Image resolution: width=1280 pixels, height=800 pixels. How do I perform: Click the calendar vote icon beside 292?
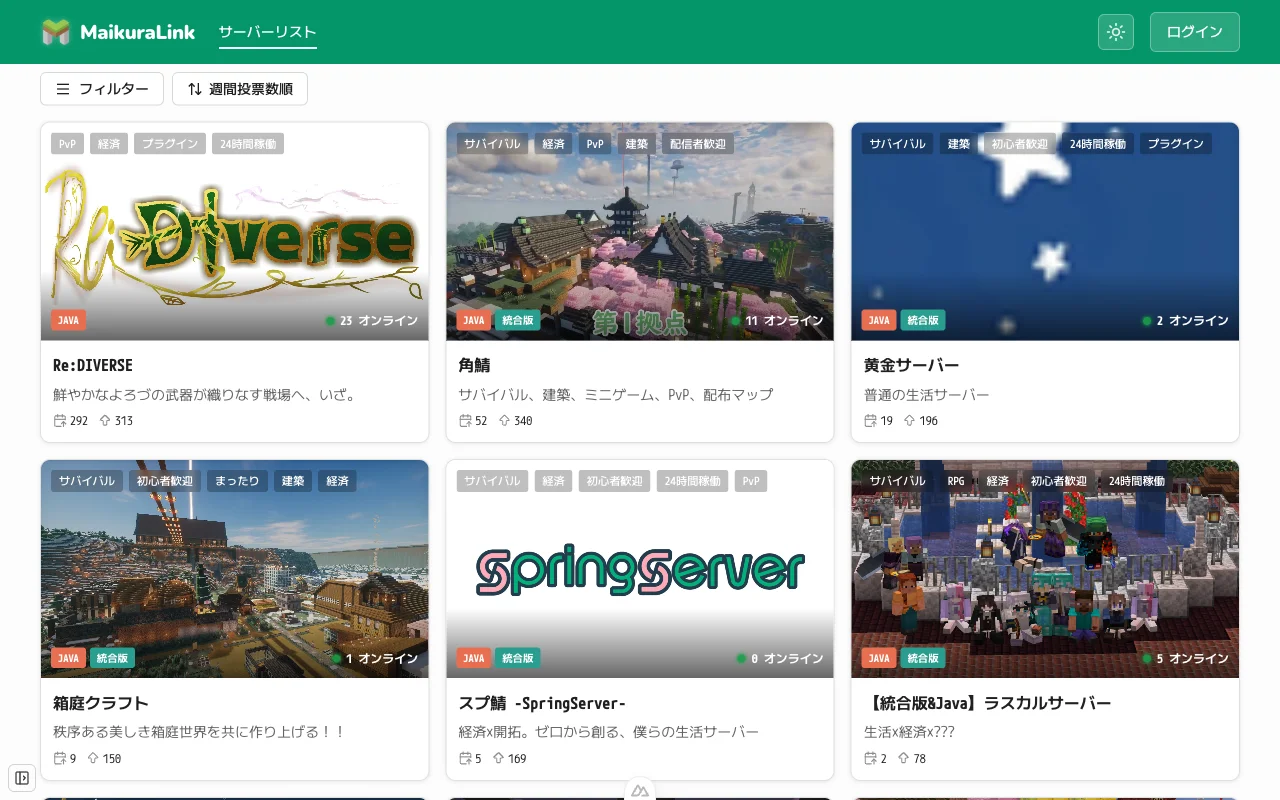tap(60, 421)
